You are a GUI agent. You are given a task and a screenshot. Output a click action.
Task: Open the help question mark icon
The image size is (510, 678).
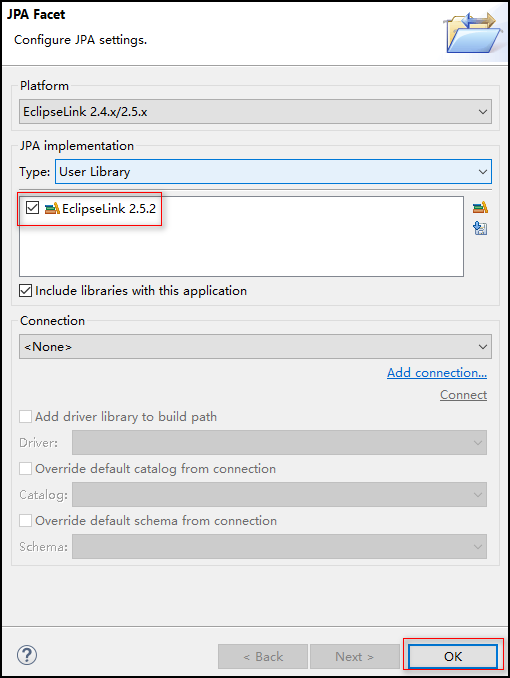click(27, 655)
